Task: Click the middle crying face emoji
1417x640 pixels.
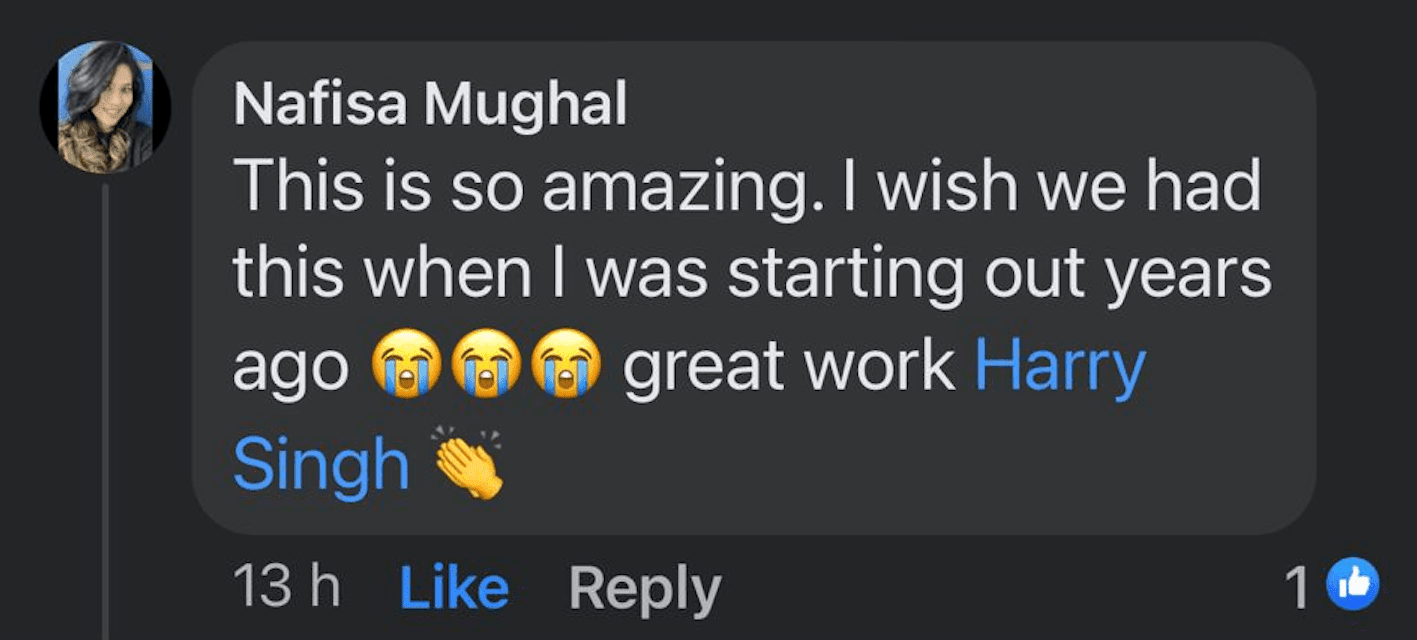Action: tap(487, 368)
